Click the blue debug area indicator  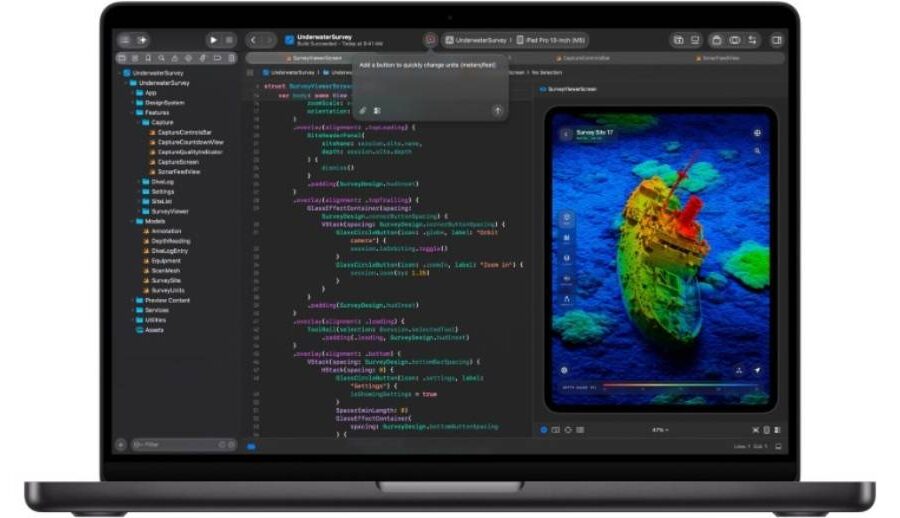pyautogui.click(x=251, y=446)
